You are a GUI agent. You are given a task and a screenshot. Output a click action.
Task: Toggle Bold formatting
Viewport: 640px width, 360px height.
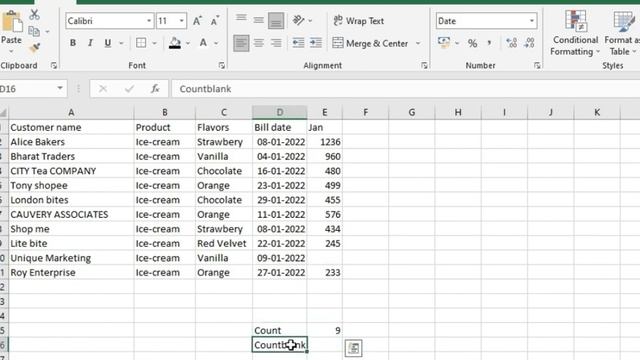(x=73, y=43)
